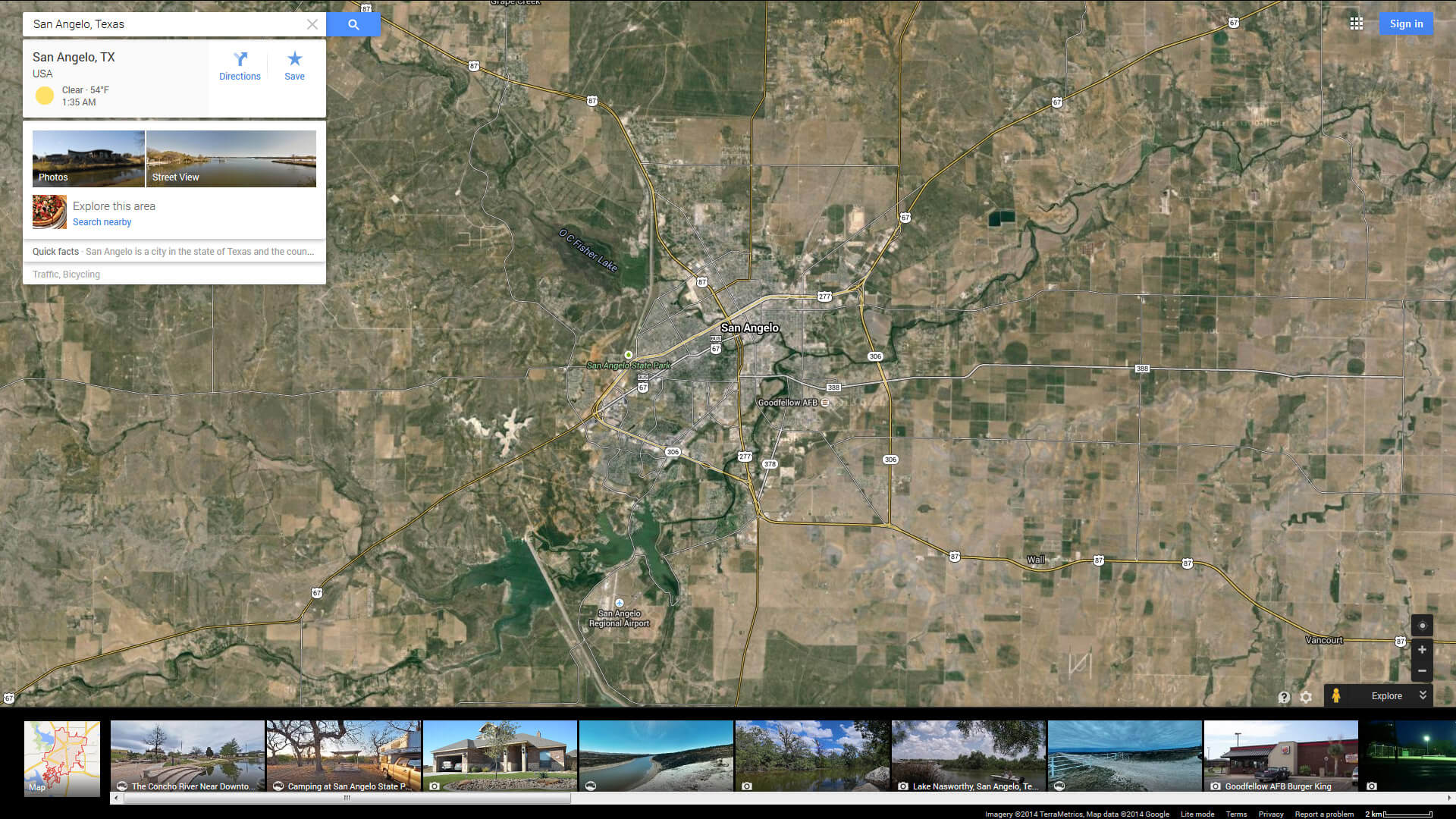Zoom in with the plus button
This screenshot has width=1456, height=819.
[1422, 650]
